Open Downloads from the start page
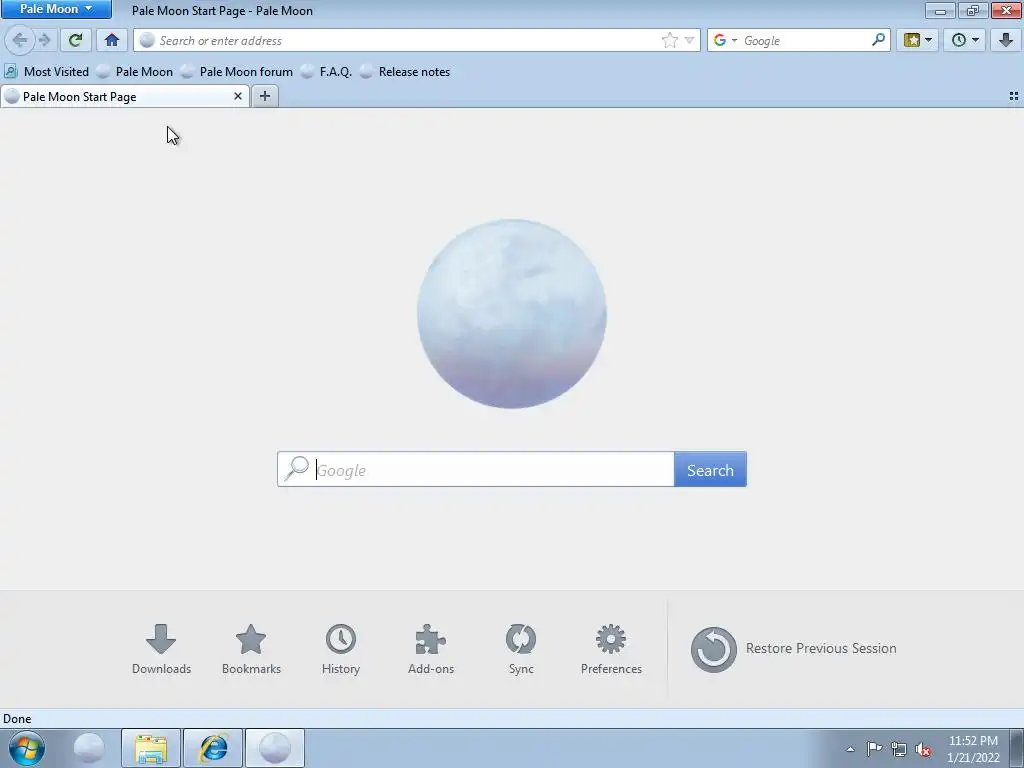The width and height of the screenshot is (1024, 768). click(161, 649)
